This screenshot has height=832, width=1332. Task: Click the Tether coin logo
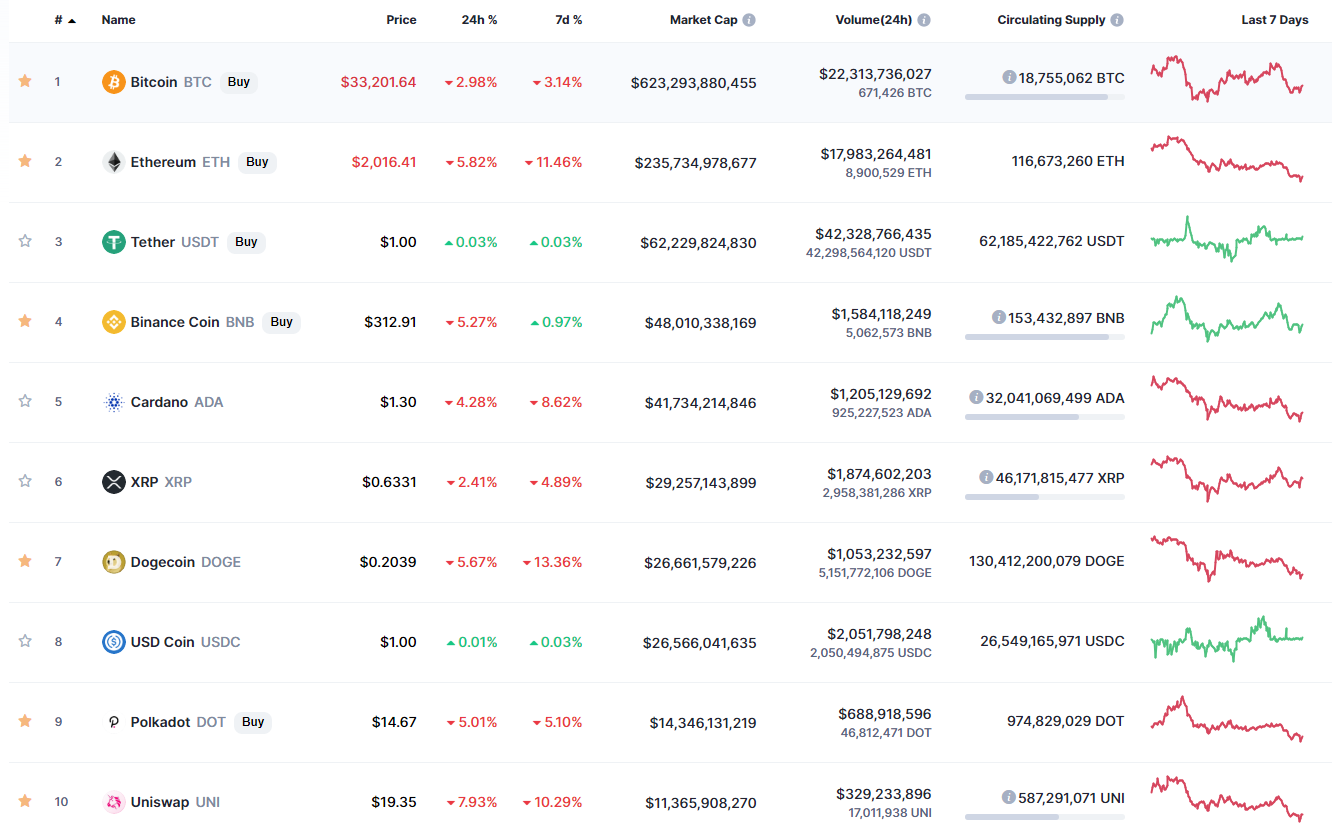point(114,242)
